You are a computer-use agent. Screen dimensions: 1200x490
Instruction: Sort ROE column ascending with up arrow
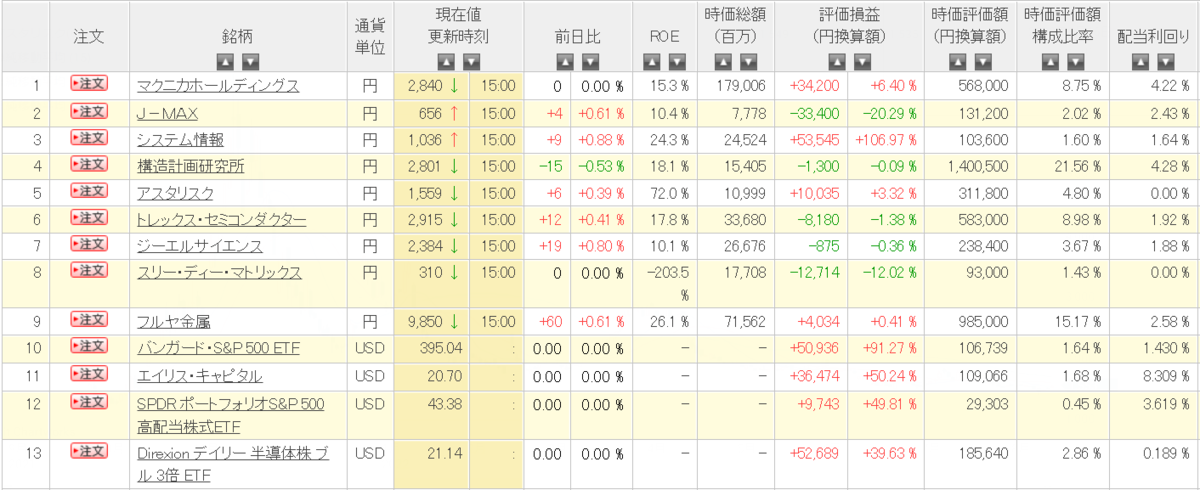pos(653,61)
